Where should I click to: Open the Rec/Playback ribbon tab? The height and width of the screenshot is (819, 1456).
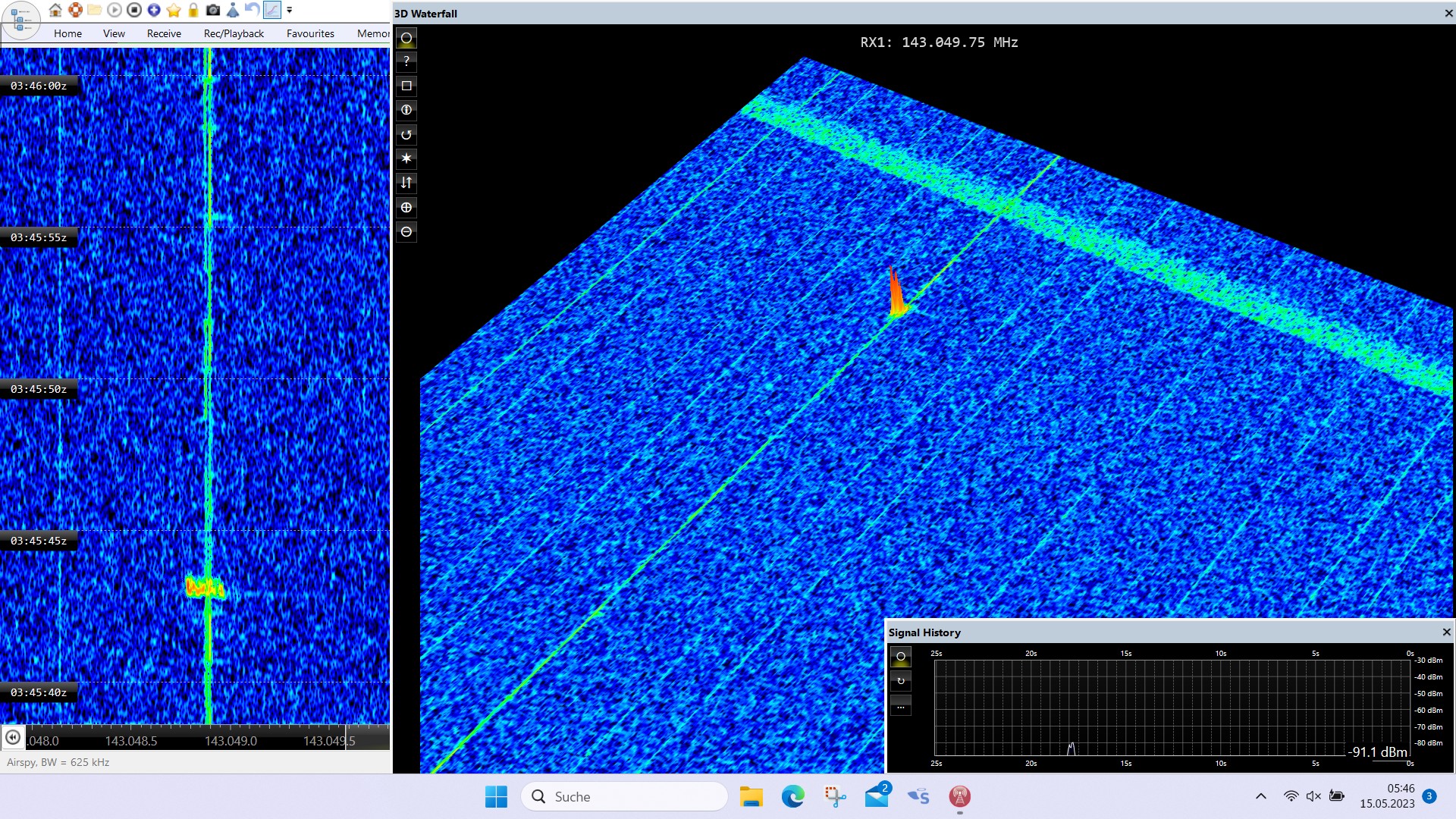point(234,33)
